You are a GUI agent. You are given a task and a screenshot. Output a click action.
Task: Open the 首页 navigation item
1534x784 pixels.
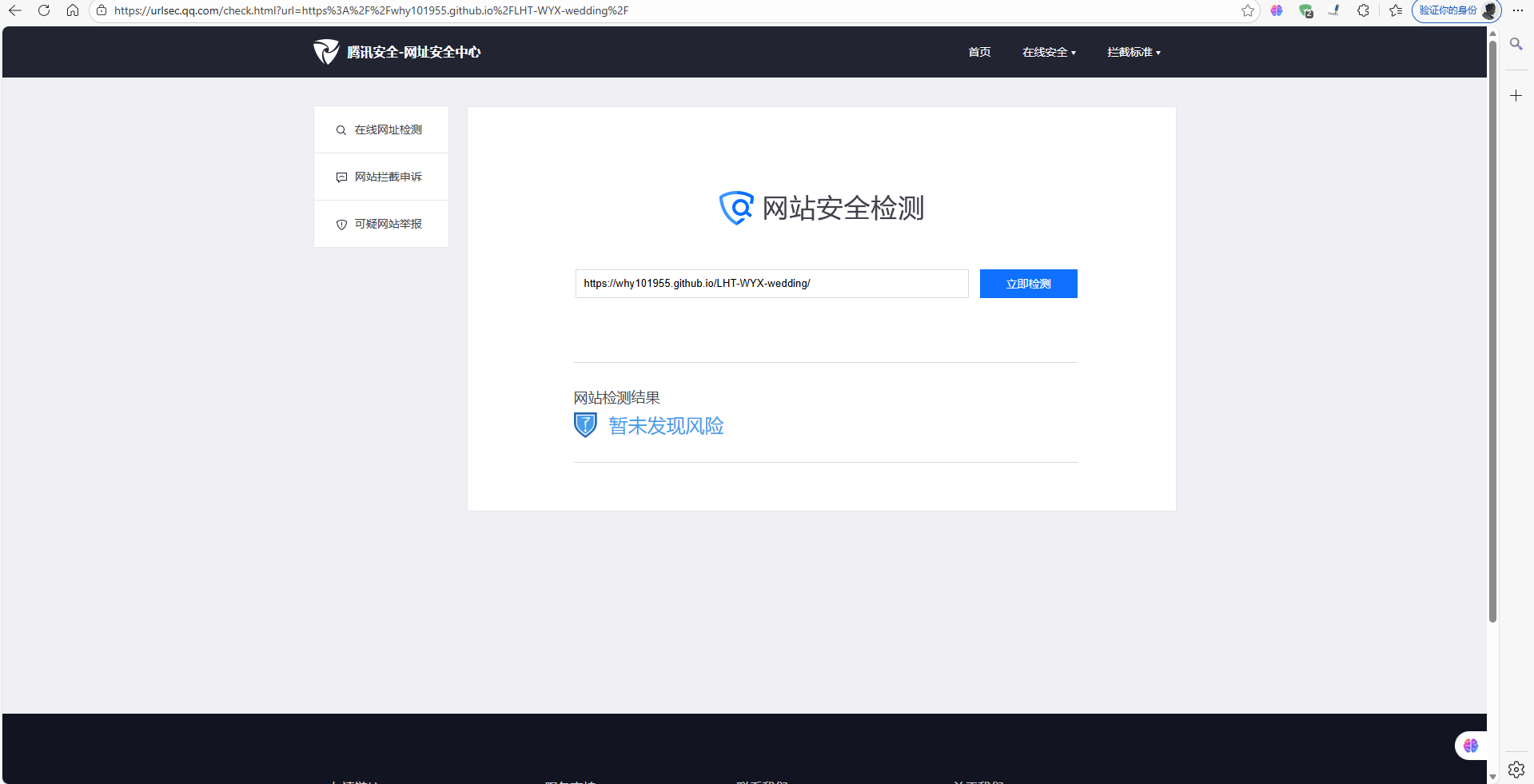(979, 52)
